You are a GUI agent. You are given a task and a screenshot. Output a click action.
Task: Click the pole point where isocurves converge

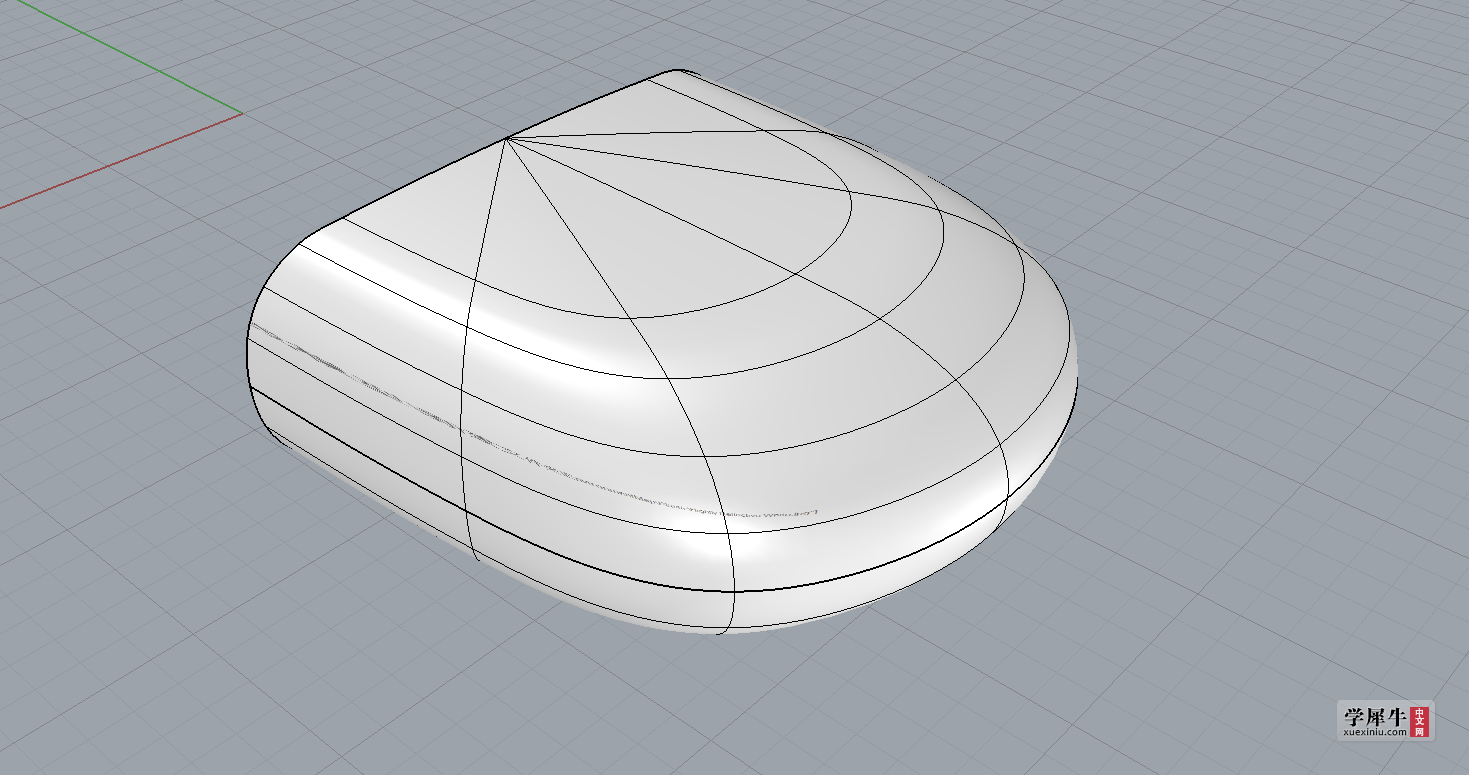(x=508, y=139)
